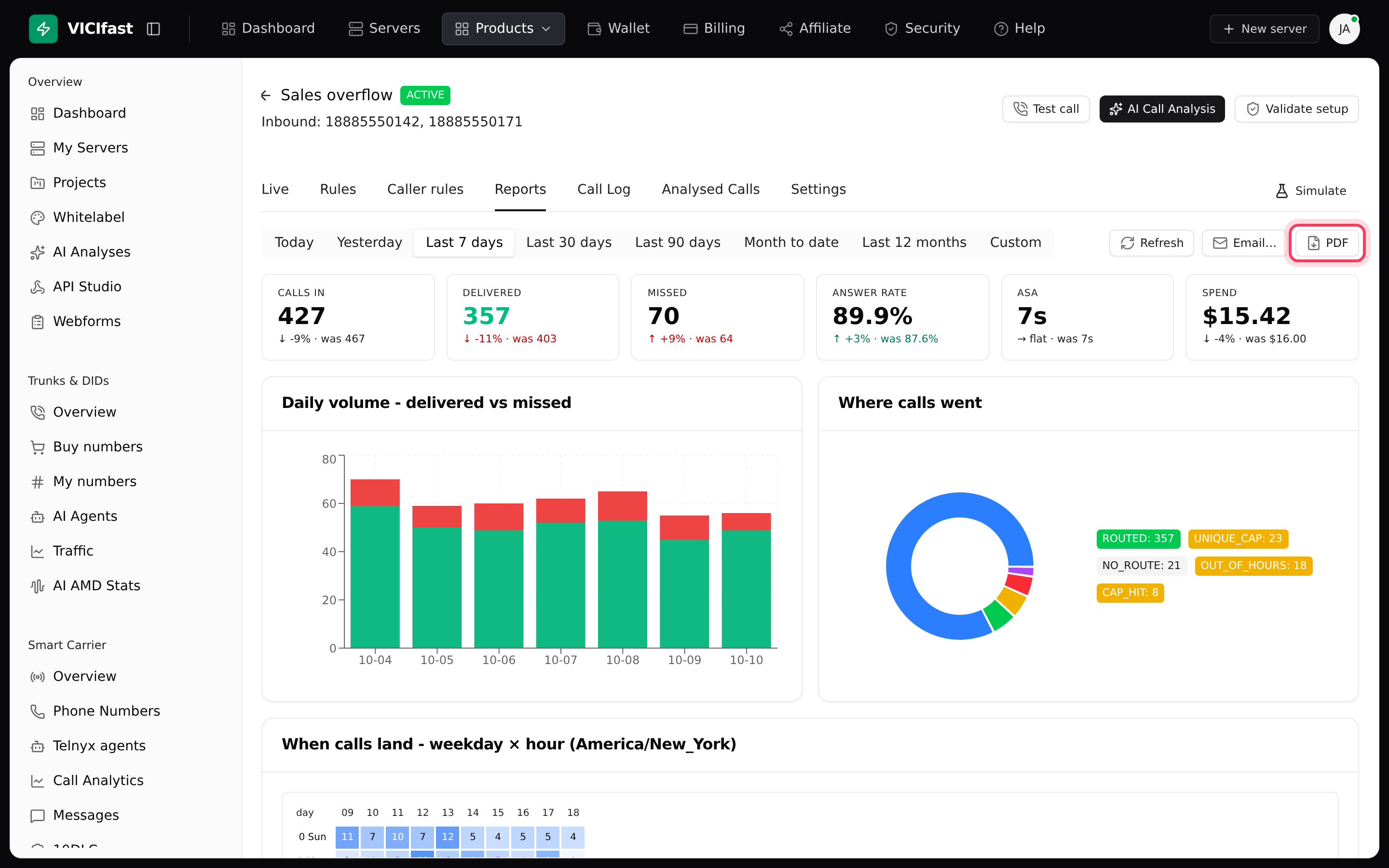
Task: Select the Custom date range
Action: [x=1015, y=242]
